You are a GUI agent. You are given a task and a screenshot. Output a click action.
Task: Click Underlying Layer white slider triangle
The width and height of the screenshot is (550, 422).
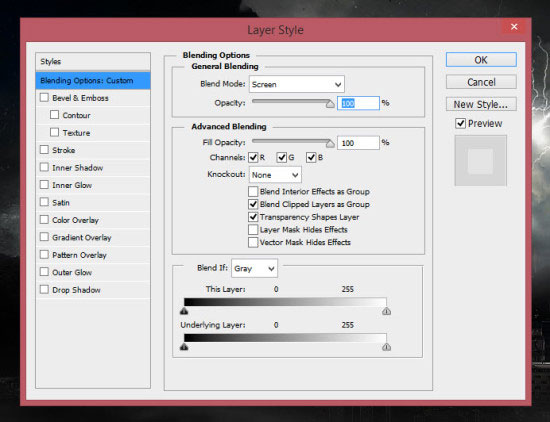tap(387, 347)
